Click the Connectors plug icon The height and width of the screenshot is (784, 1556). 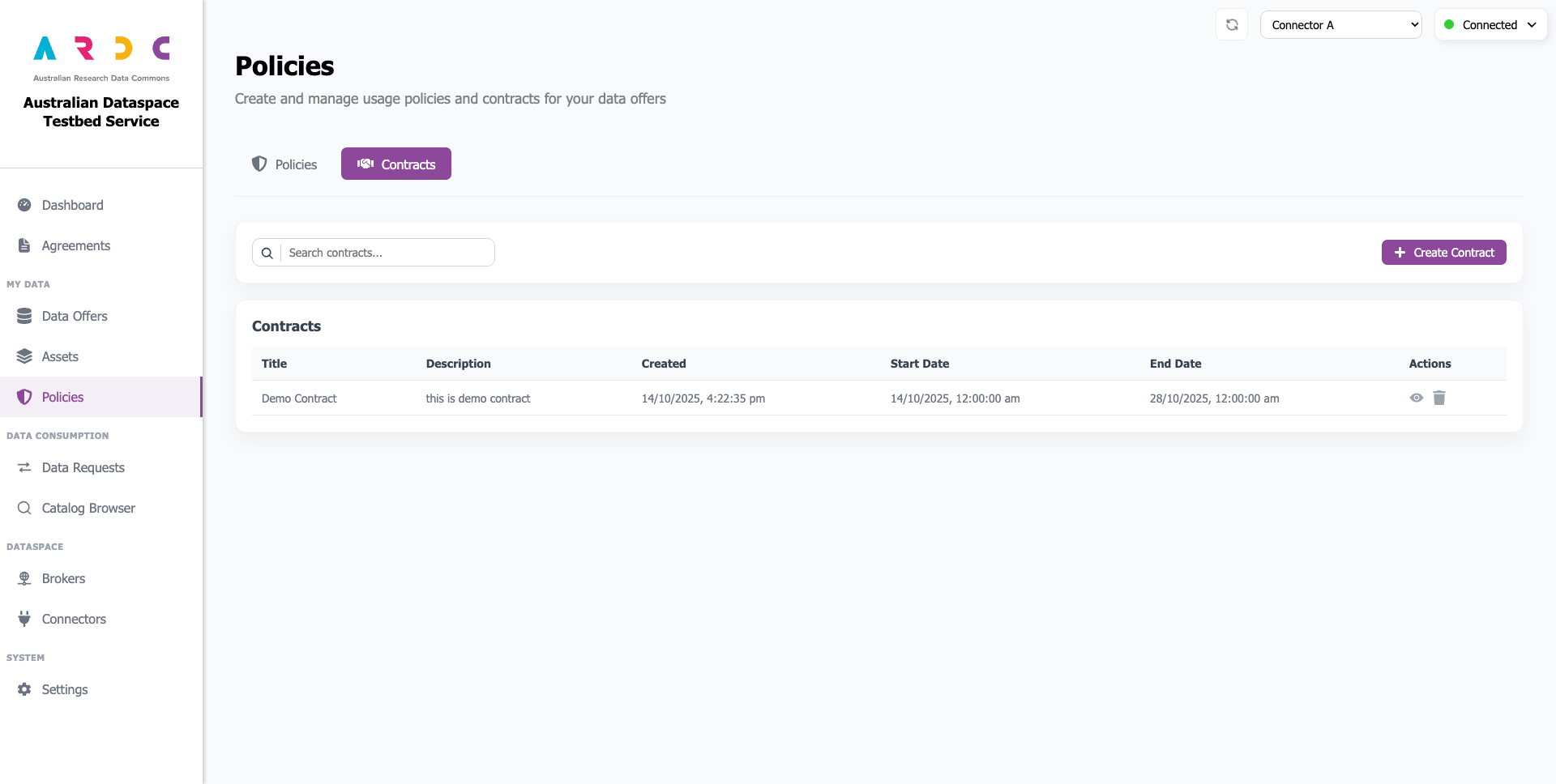[x=24, y=619]
